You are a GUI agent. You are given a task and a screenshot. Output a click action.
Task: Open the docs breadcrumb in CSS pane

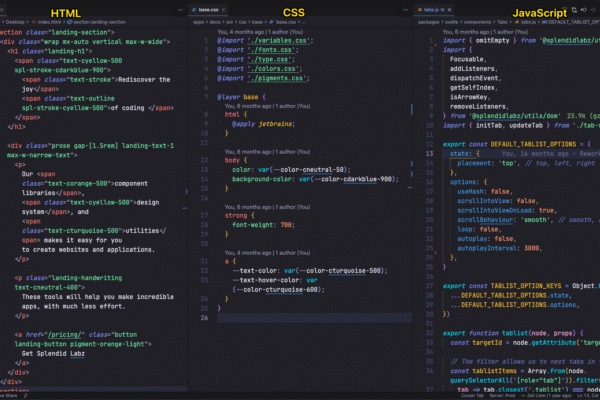pyautogui.click(x=215, y=22)
